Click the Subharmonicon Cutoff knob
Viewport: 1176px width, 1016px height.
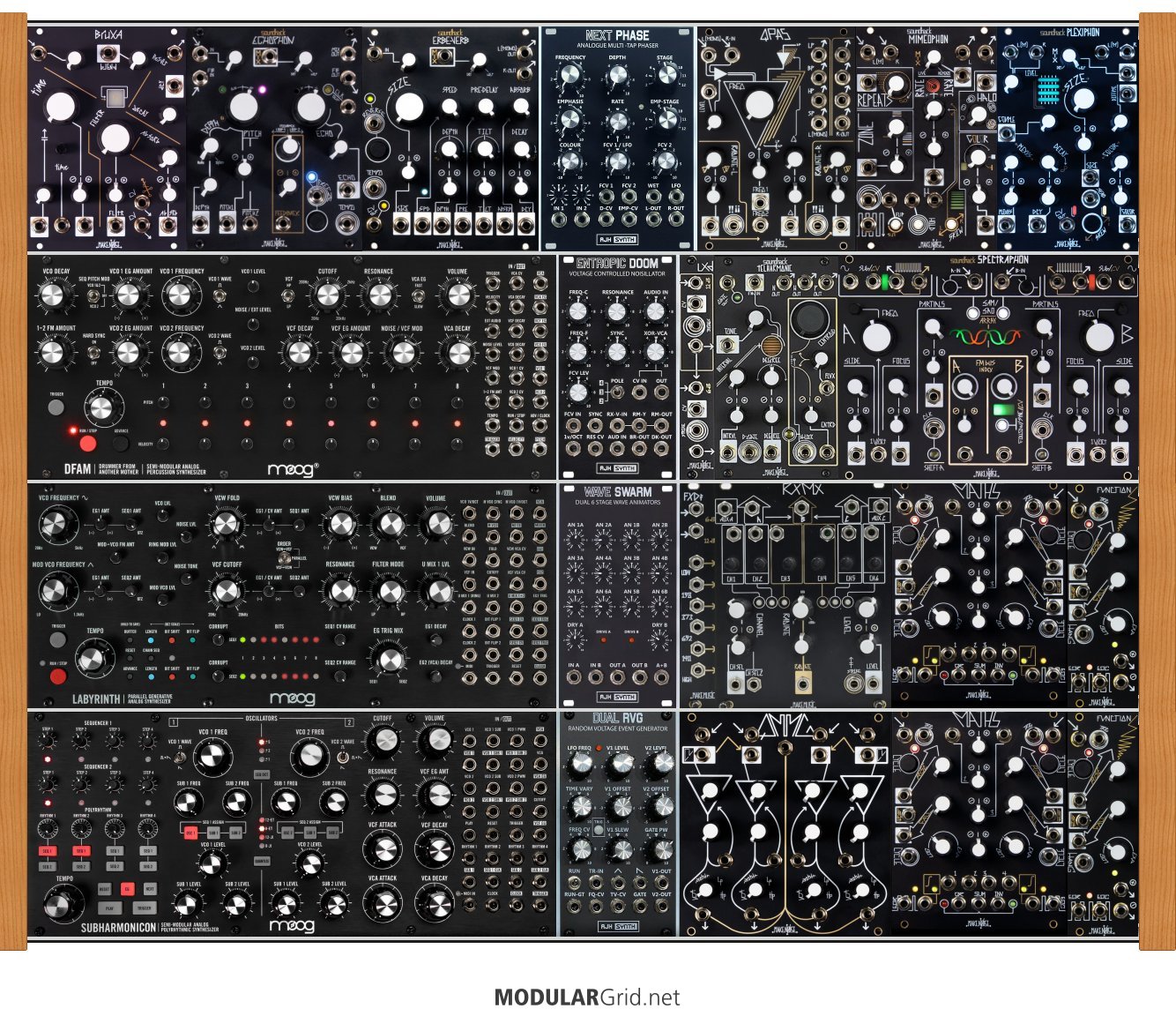(x=383, y=742)
